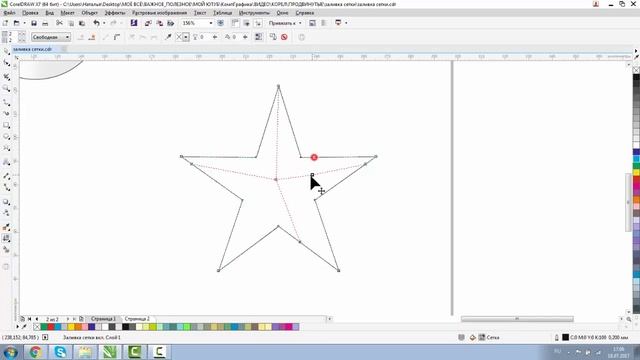
Task: Click the Import icon in the toolbar
Action: [x=148, y=23]
